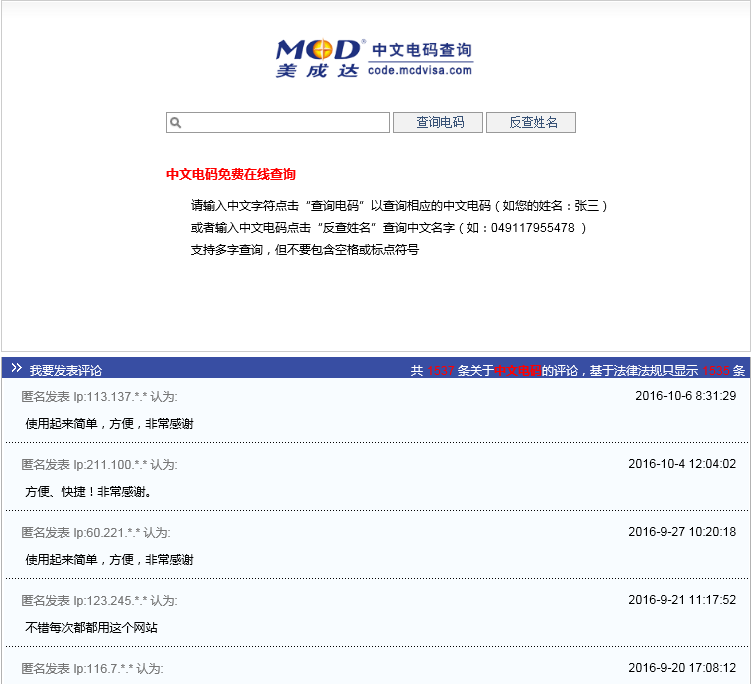Screen dimensions: 752x684
Task: Click timestamp 2016-10-4 12:04:02
Action: [682, 464]
